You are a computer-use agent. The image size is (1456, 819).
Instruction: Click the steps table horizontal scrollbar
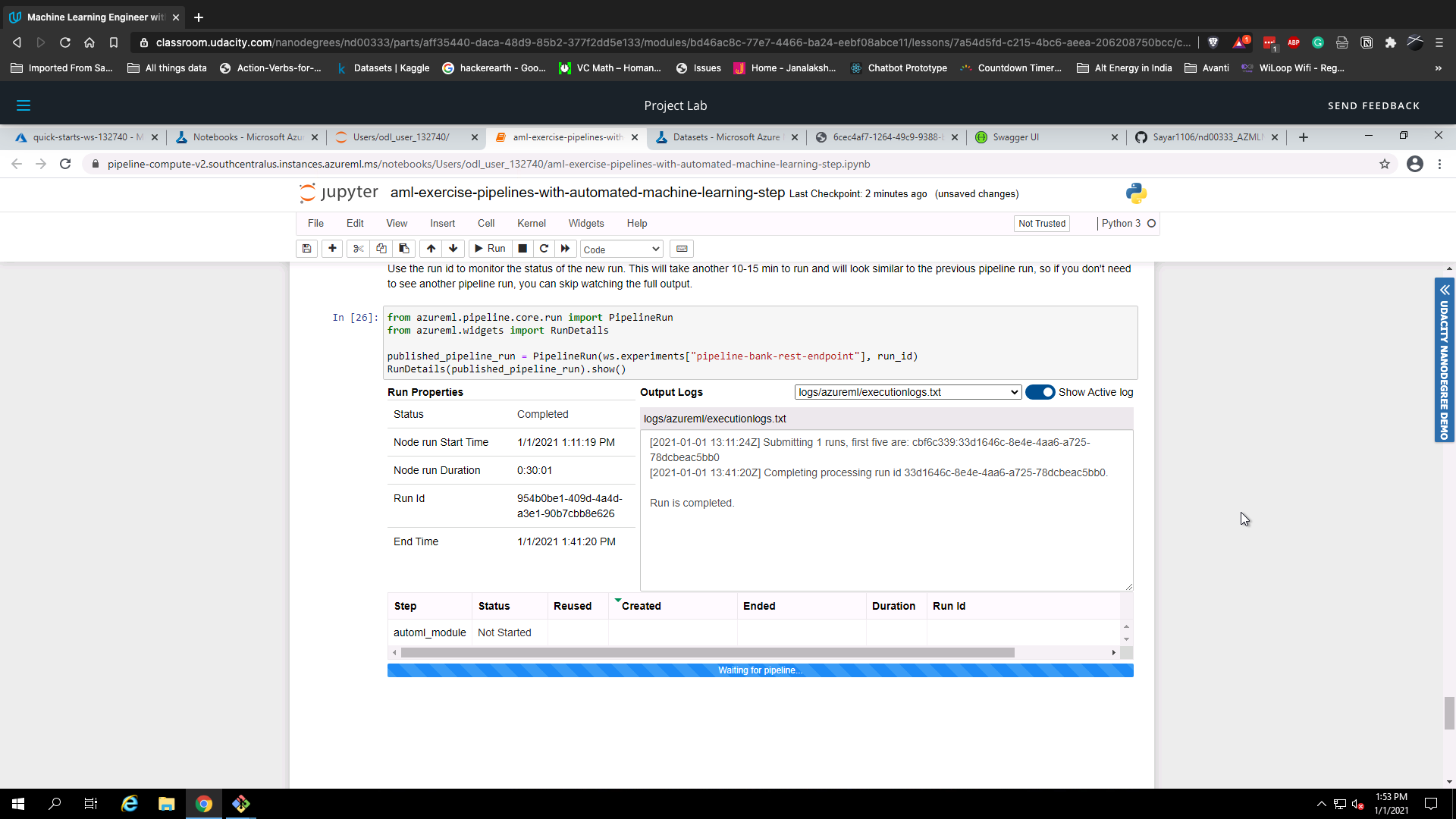pos(707,653)
